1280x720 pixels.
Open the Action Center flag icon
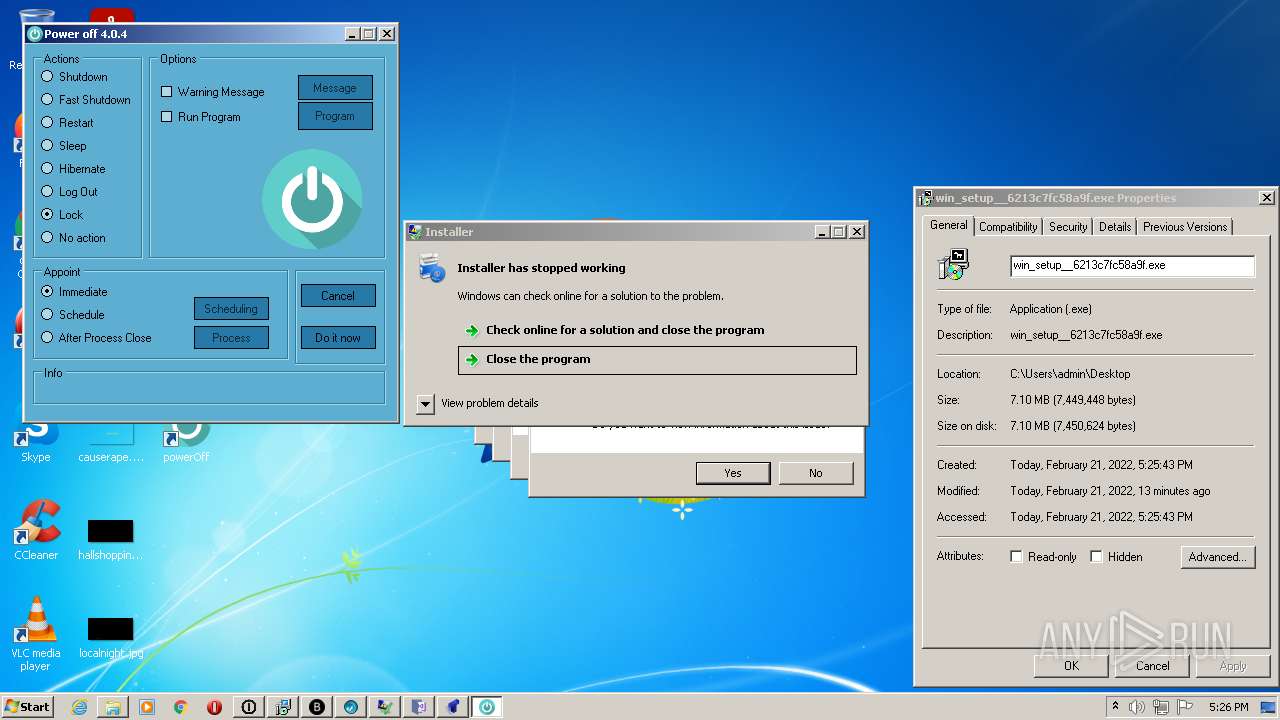click(1185, 707)
